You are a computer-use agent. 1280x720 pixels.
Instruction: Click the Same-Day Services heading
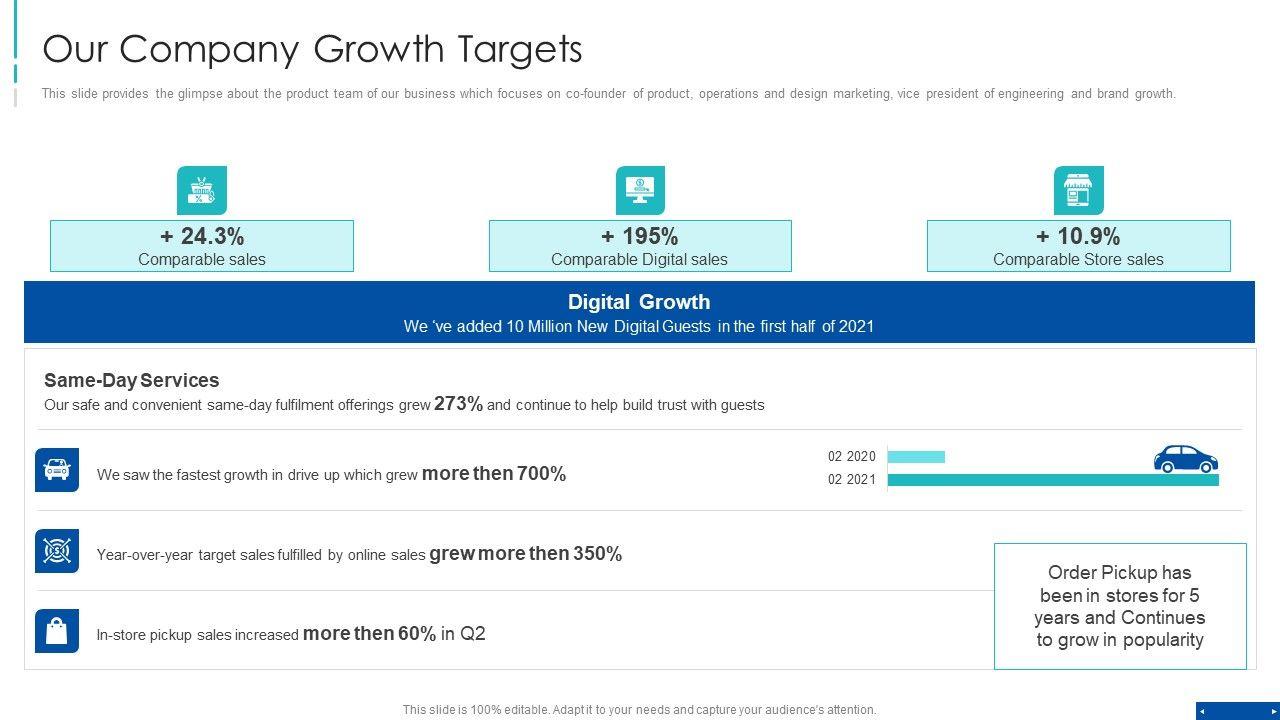coord(132,380)
